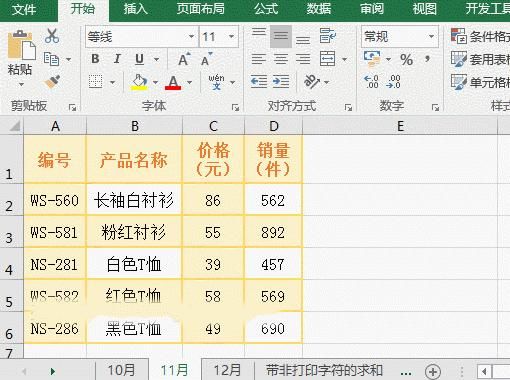The width and height of the screenshot is (510, 380).
Task: Open the 10月 sheet tab
Action: point(121,370)
